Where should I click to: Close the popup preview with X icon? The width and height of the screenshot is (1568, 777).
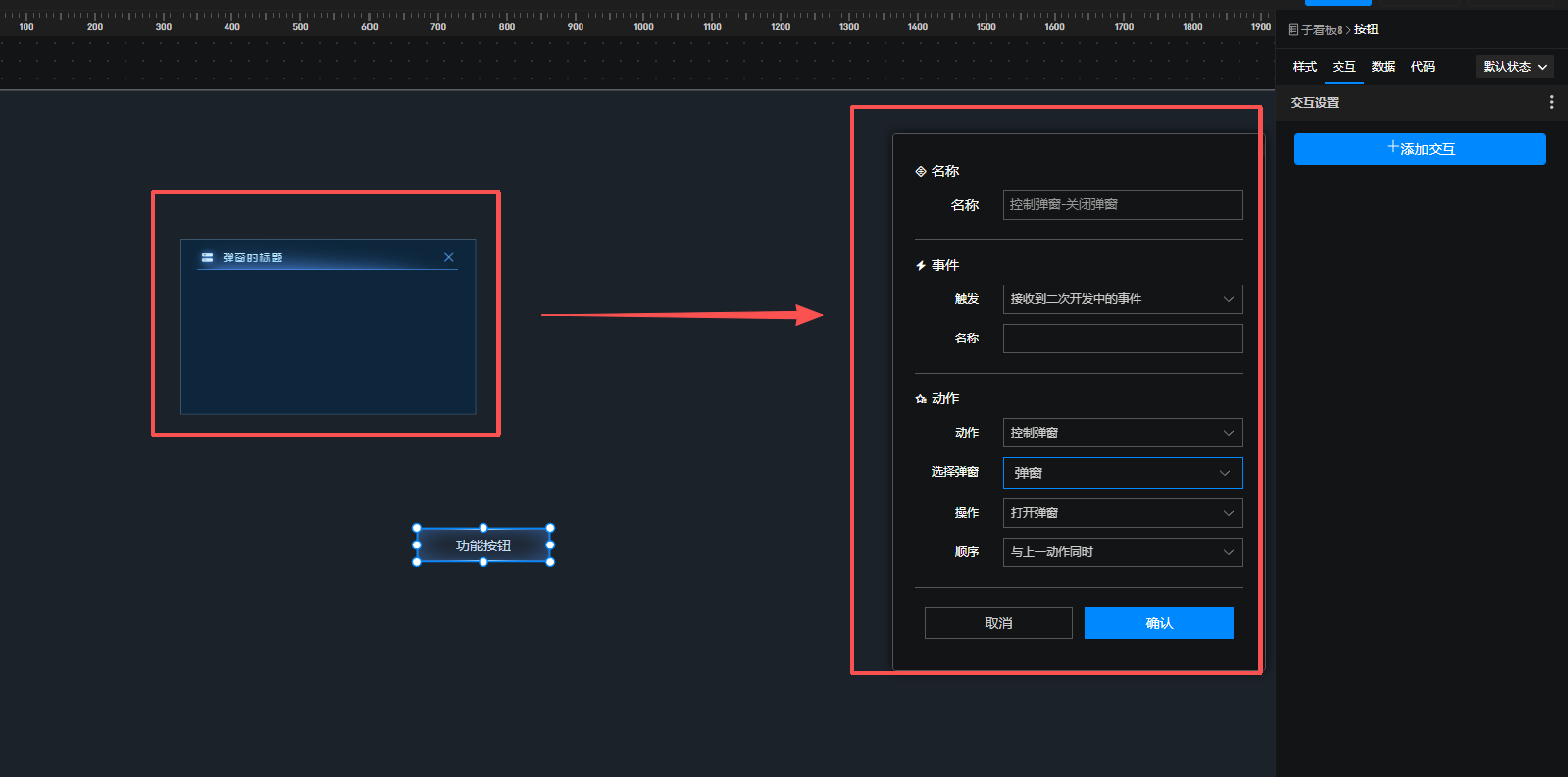[448, 257]
